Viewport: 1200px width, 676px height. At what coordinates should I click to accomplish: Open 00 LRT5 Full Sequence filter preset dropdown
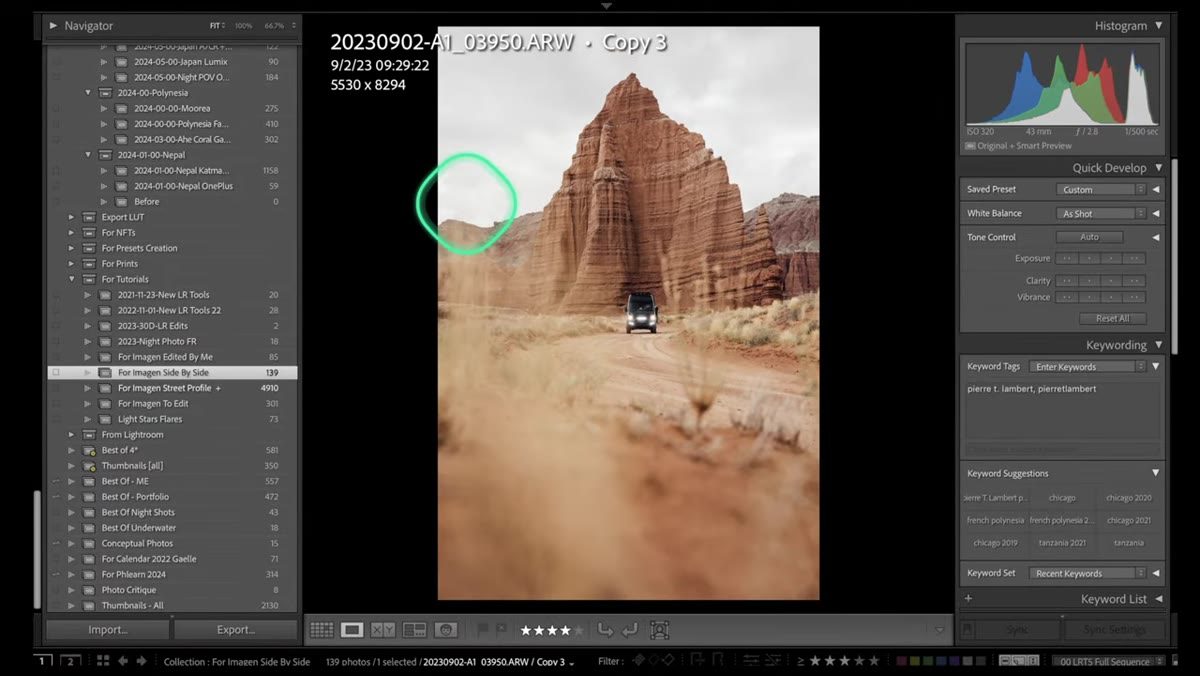coord(1108,661)
